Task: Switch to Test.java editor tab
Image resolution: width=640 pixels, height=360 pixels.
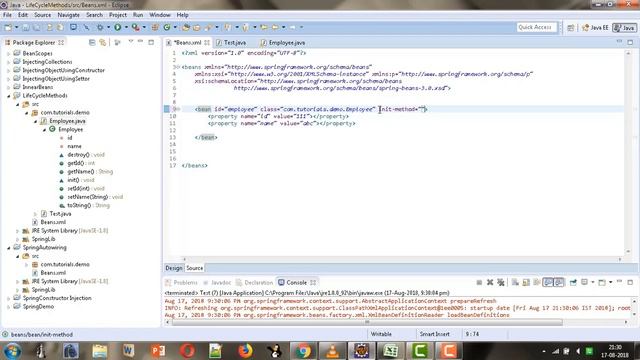Action: (x=231, y=42)
